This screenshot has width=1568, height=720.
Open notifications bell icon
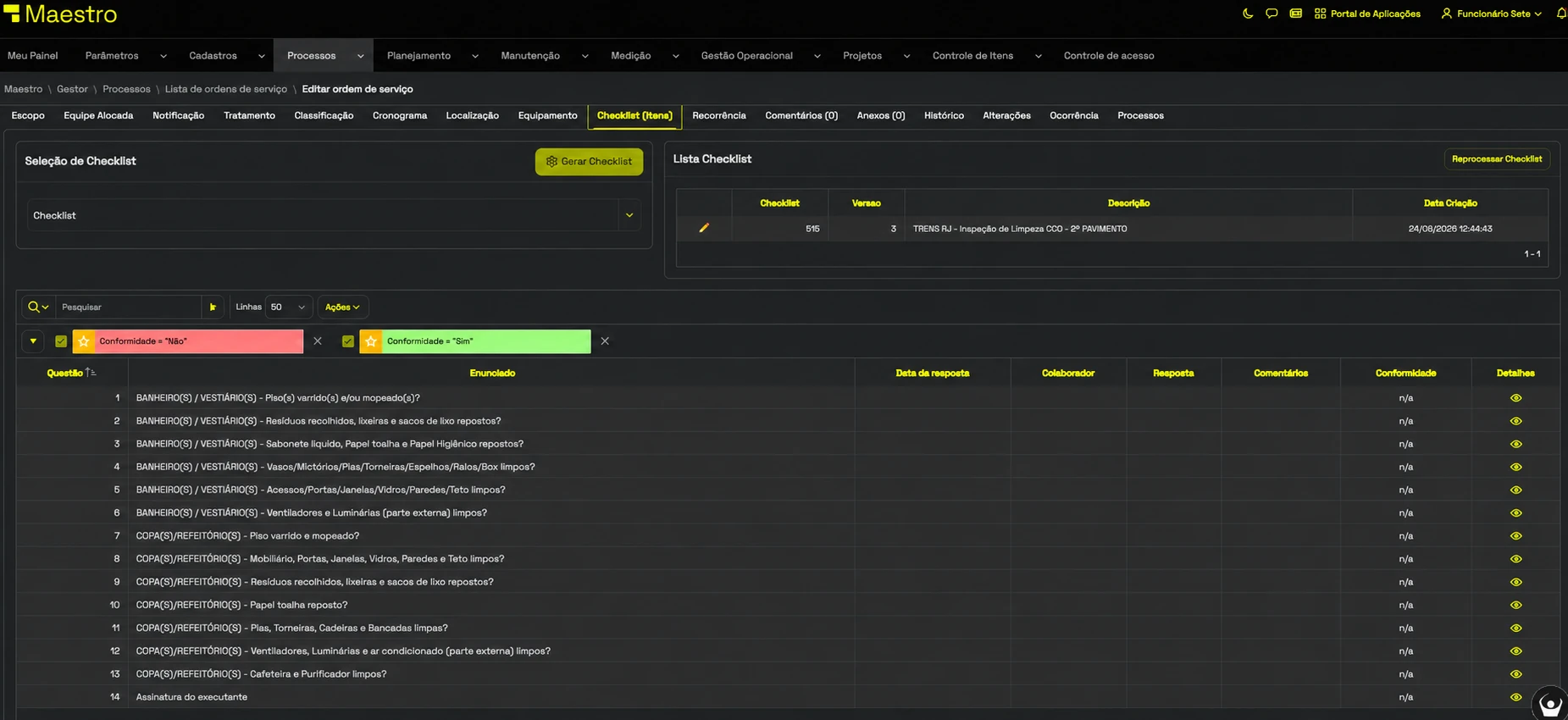[x=1561, y=14]
